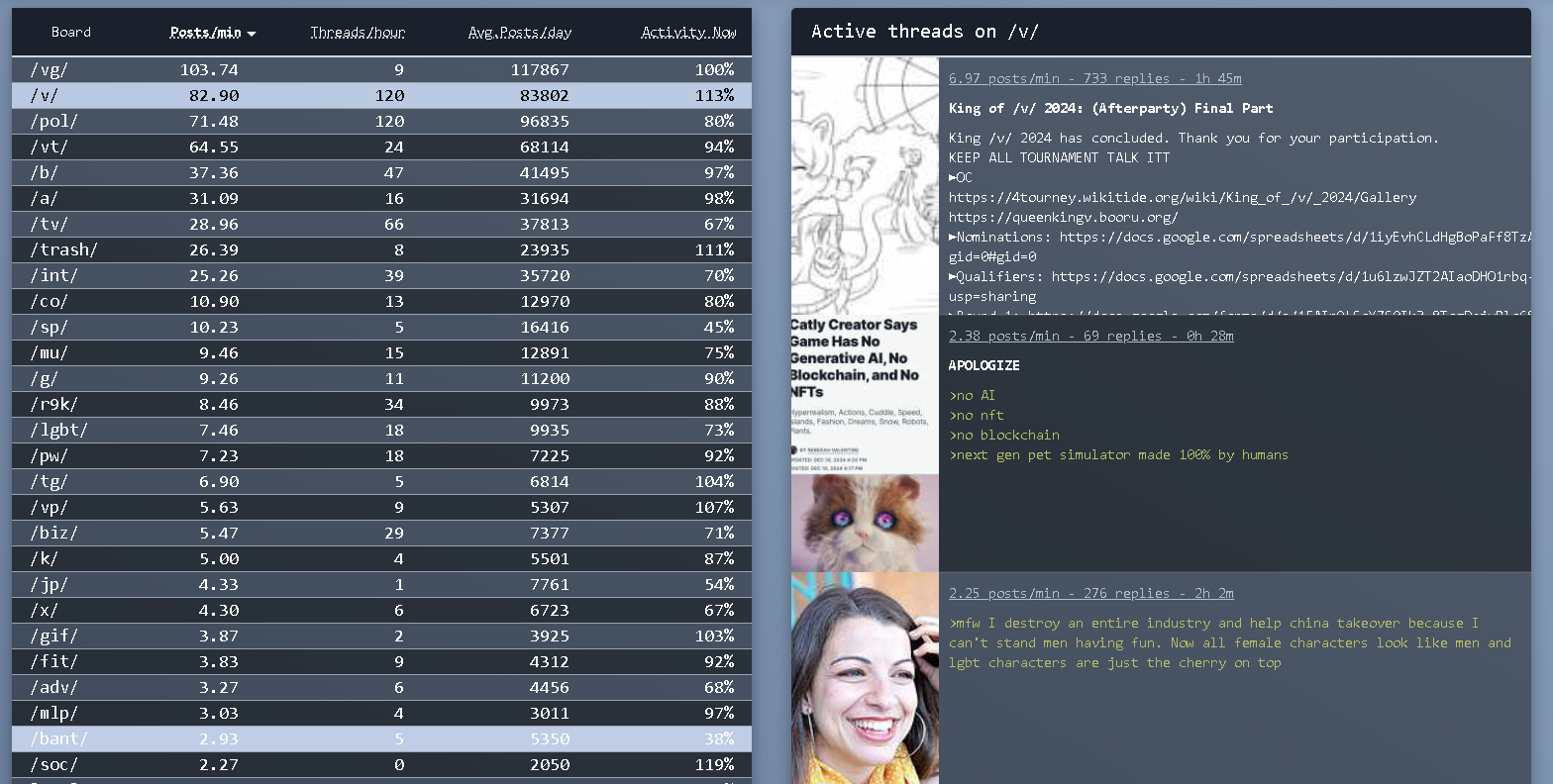This screenshot has height=784, width=1553.
Task: Click the 'KEEP ALL TOURNAMENT TALK ITT' line
Action: pos(1059,158)
